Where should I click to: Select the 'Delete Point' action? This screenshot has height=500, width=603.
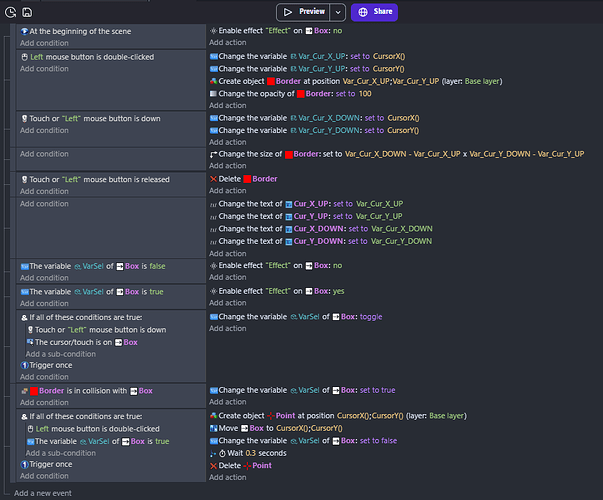(x=241, y=465)
